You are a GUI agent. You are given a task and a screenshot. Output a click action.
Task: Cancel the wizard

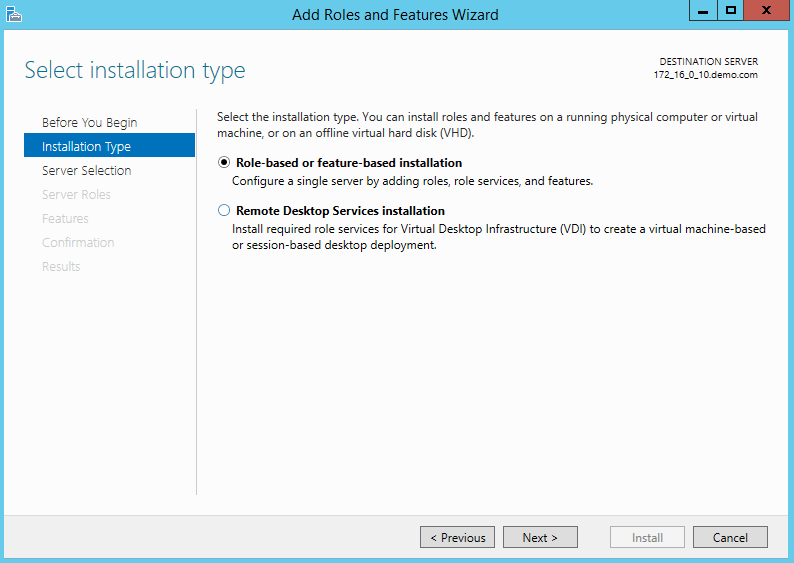click(x=730, y=537)
